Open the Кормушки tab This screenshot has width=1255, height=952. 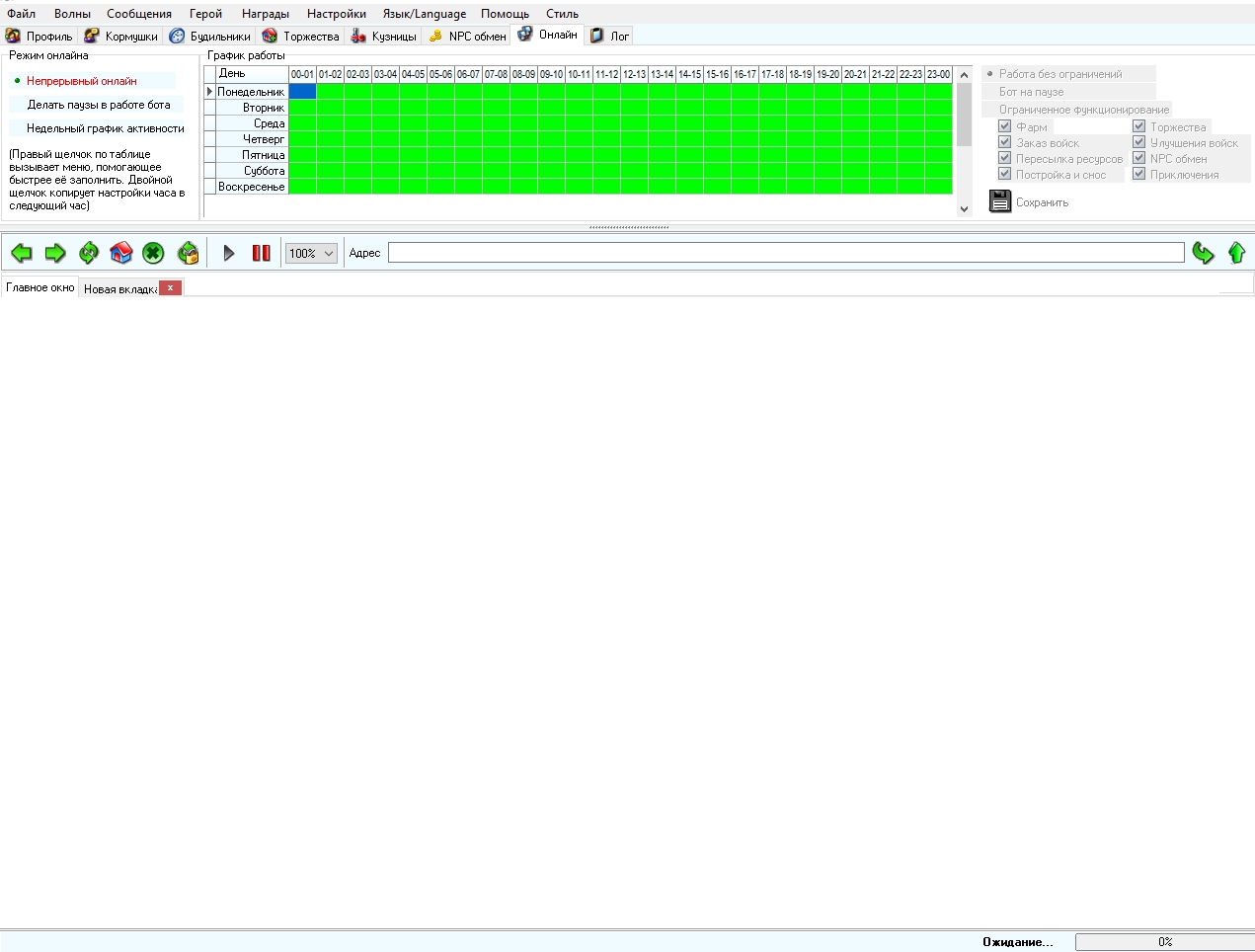[x=121, y=36]
